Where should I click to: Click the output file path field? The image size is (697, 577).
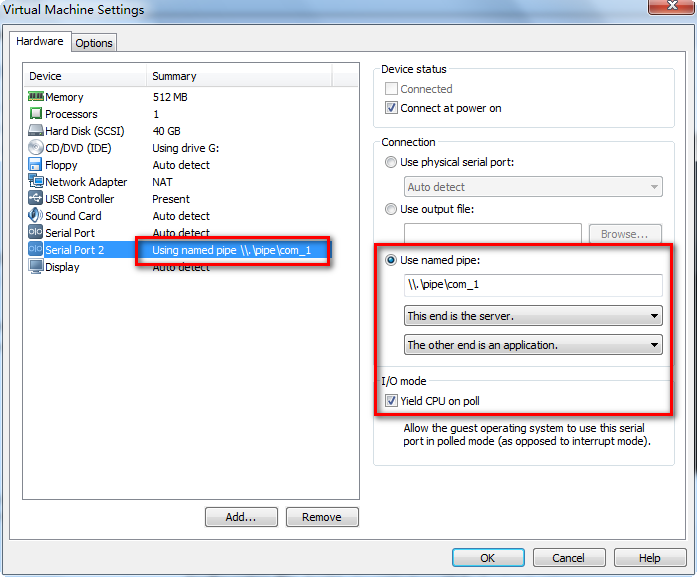coord(493,233)
